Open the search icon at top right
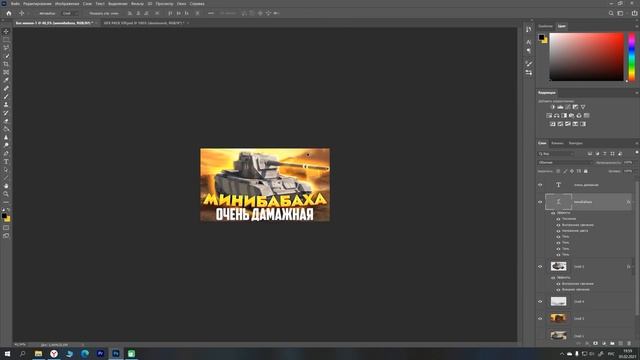The image size is (640, 360). tap(611, 13)
